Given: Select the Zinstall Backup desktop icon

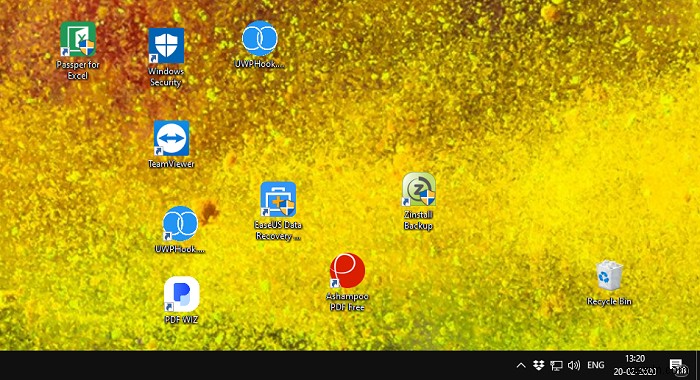Looking at the screenshot, I should 418,201.
